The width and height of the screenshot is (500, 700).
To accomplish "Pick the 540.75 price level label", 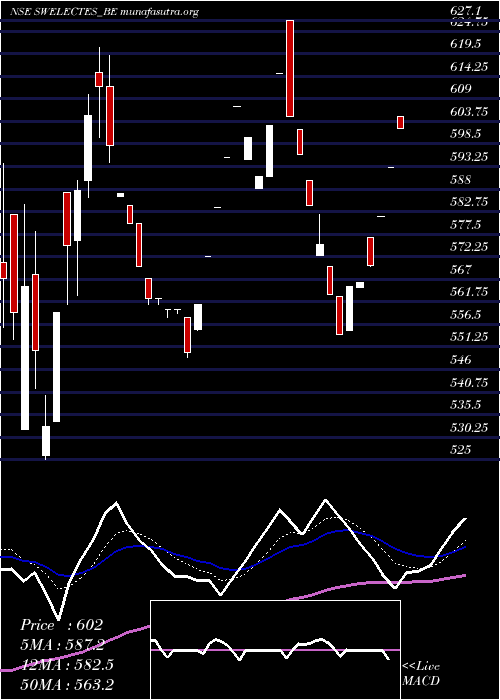I will pos(469,383).
